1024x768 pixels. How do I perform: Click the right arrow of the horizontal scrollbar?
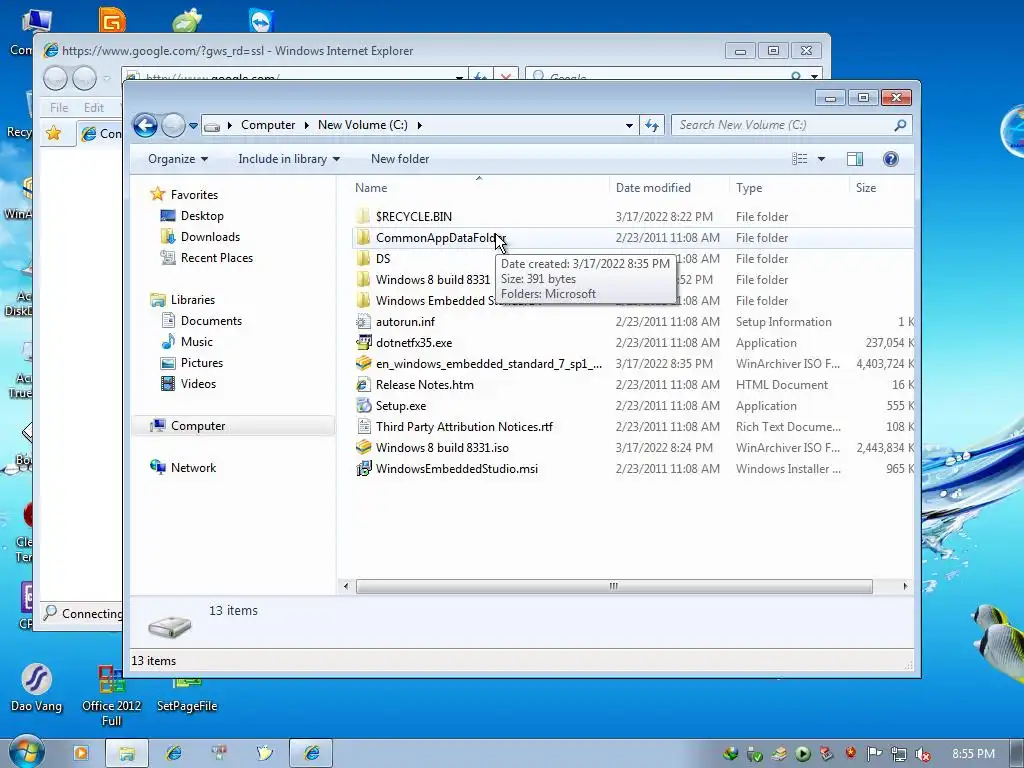905,586
